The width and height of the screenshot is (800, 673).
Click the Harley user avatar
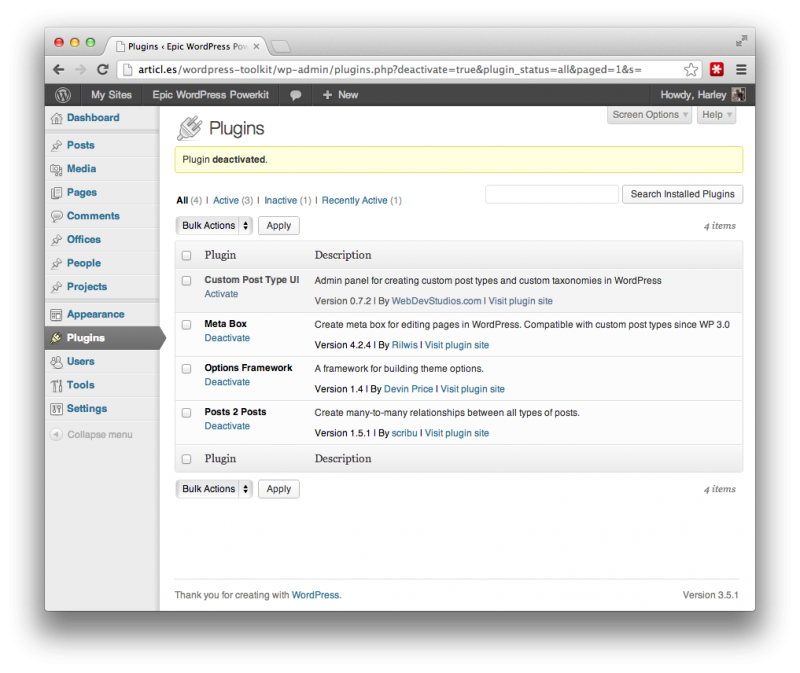click(738, 94)
